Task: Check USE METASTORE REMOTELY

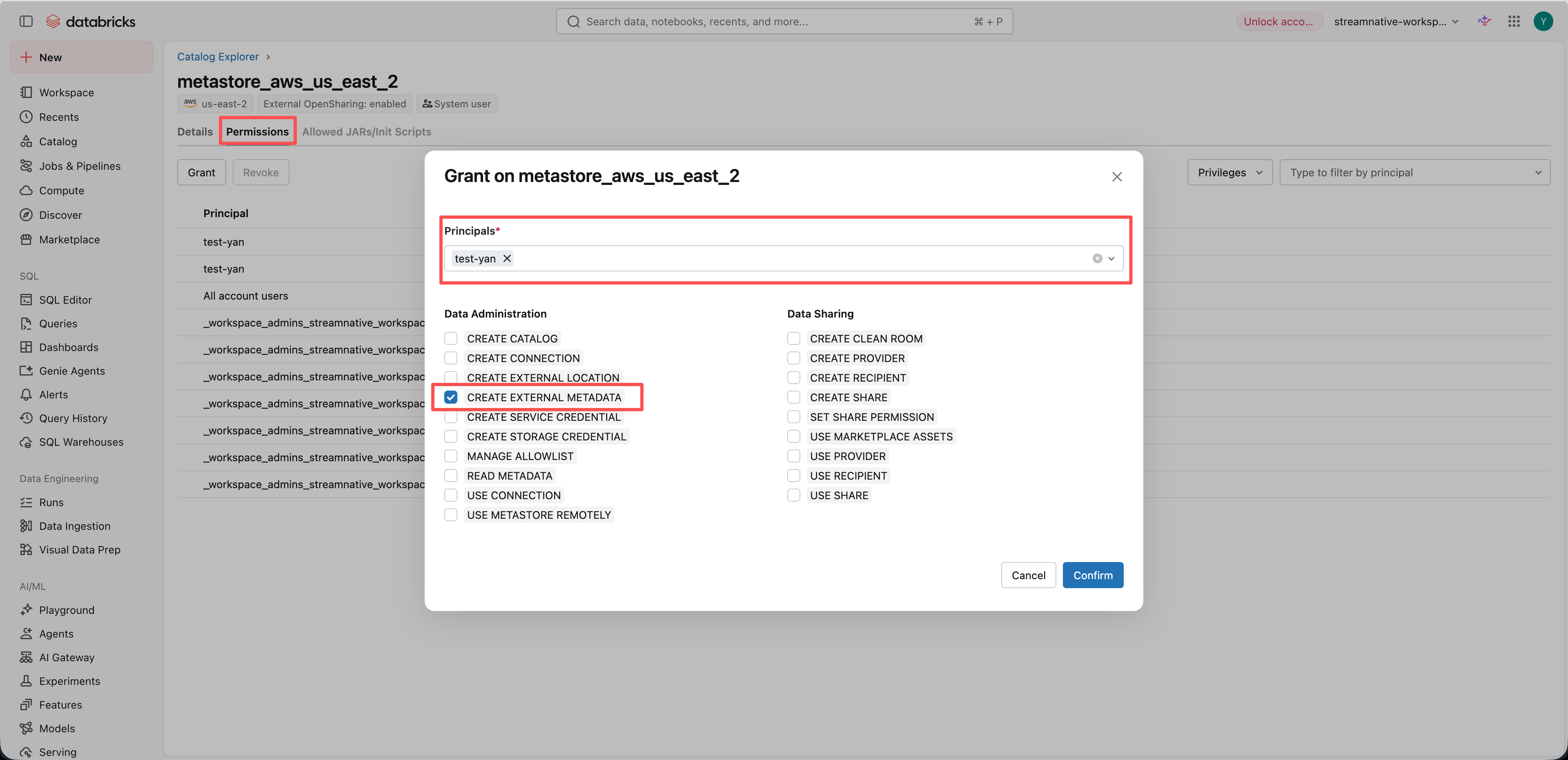Action: [x=450, y=515]
